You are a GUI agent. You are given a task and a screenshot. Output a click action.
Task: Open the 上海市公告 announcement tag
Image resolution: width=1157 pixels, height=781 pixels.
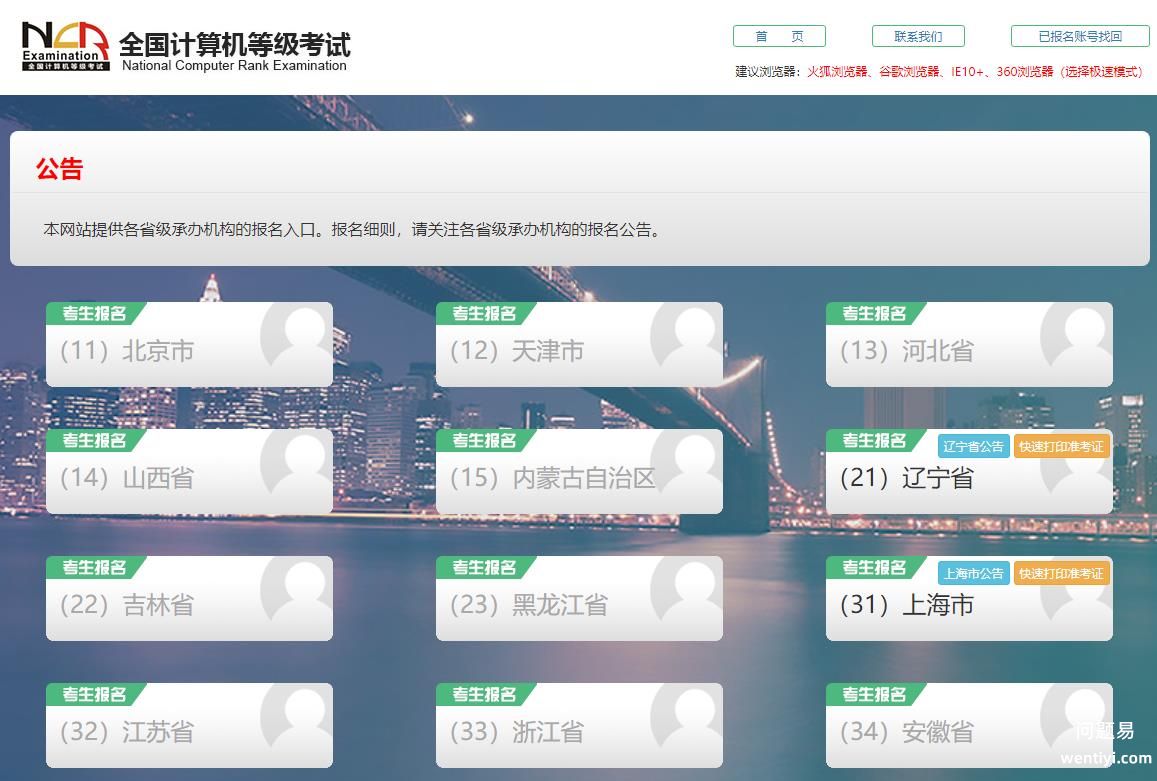pyautogui.click(x=973, y=574)
